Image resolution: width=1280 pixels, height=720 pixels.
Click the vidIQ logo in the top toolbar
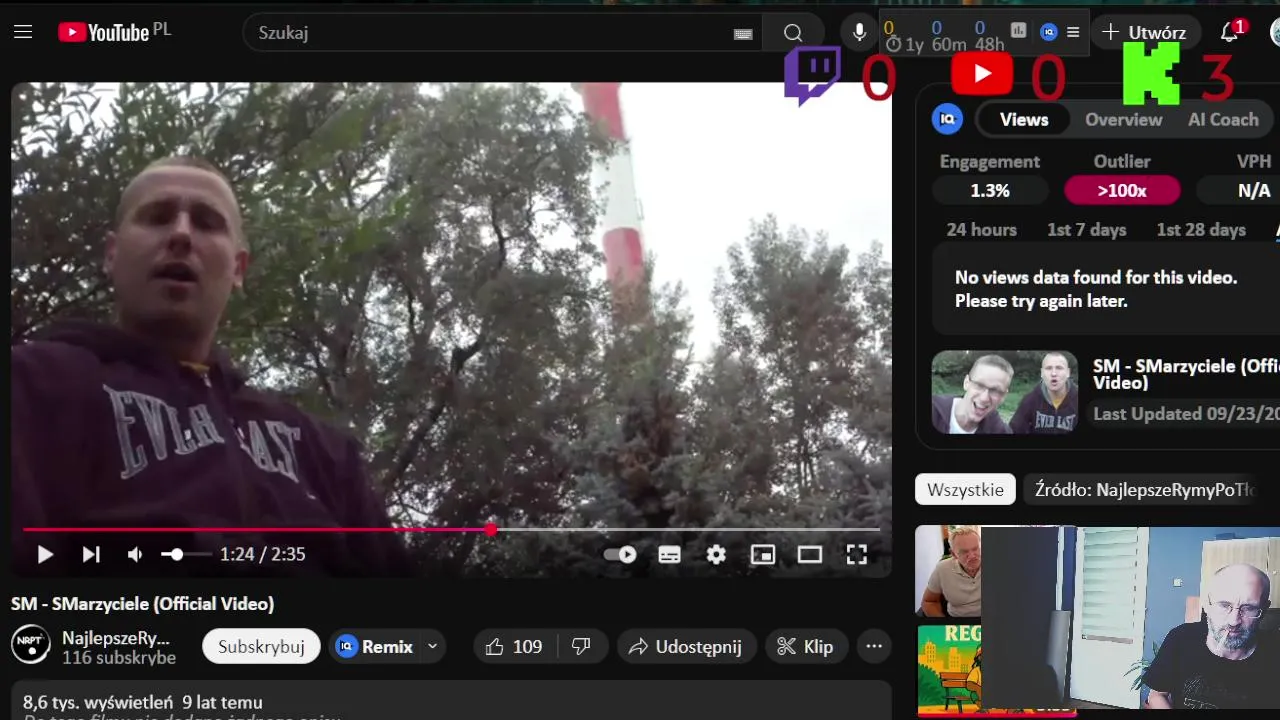click(1048, 32)
